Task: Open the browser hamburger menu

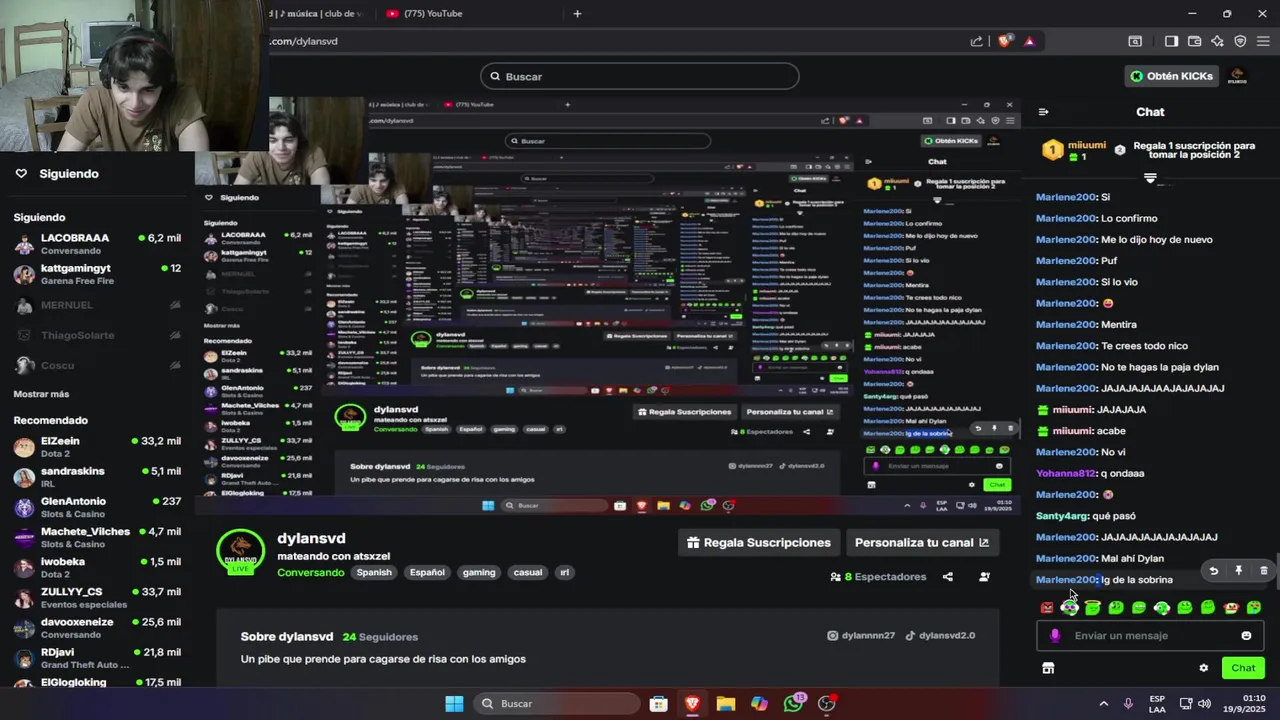Action: point(1263,41)
